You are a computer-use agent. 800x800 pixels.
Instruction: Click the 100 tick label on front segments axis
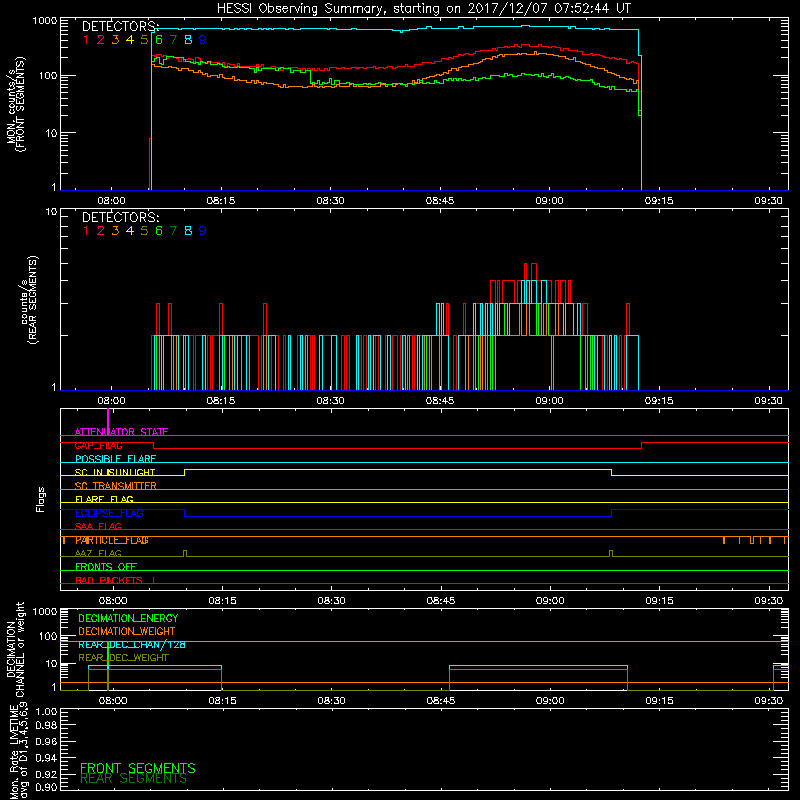click(x=47, y=76)
